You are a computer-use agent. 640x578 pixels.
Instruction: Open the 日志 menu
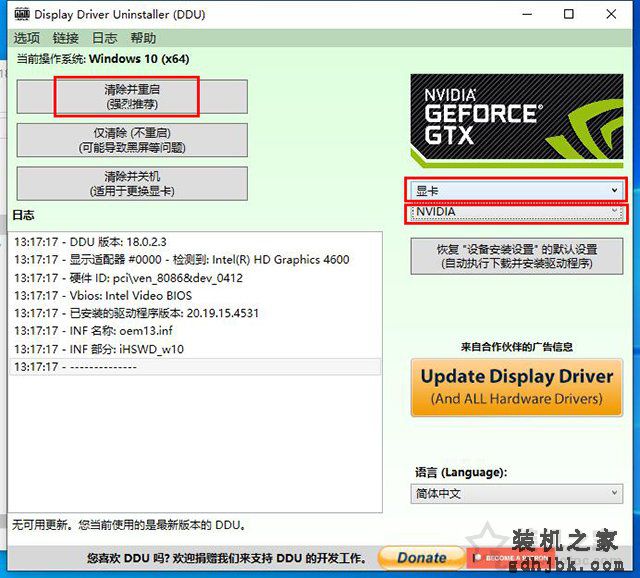[x=104, y=38]
